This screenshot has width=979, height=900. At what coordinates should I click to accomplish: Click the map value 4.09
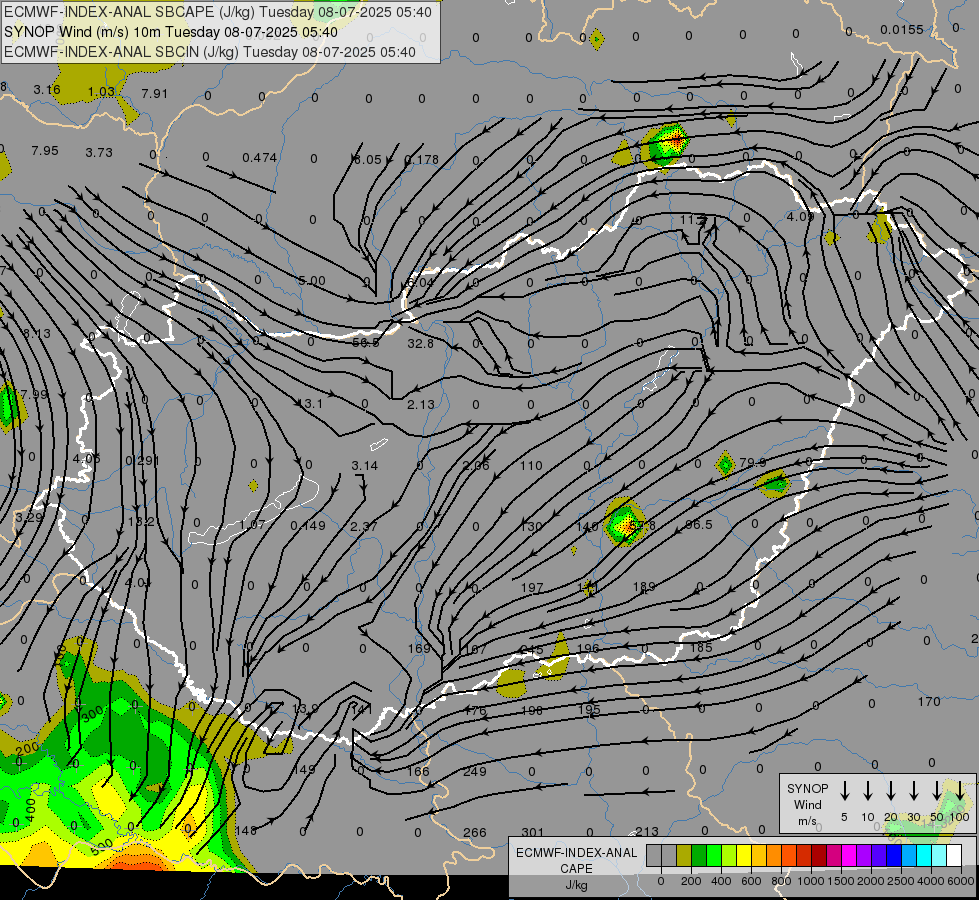800,217
